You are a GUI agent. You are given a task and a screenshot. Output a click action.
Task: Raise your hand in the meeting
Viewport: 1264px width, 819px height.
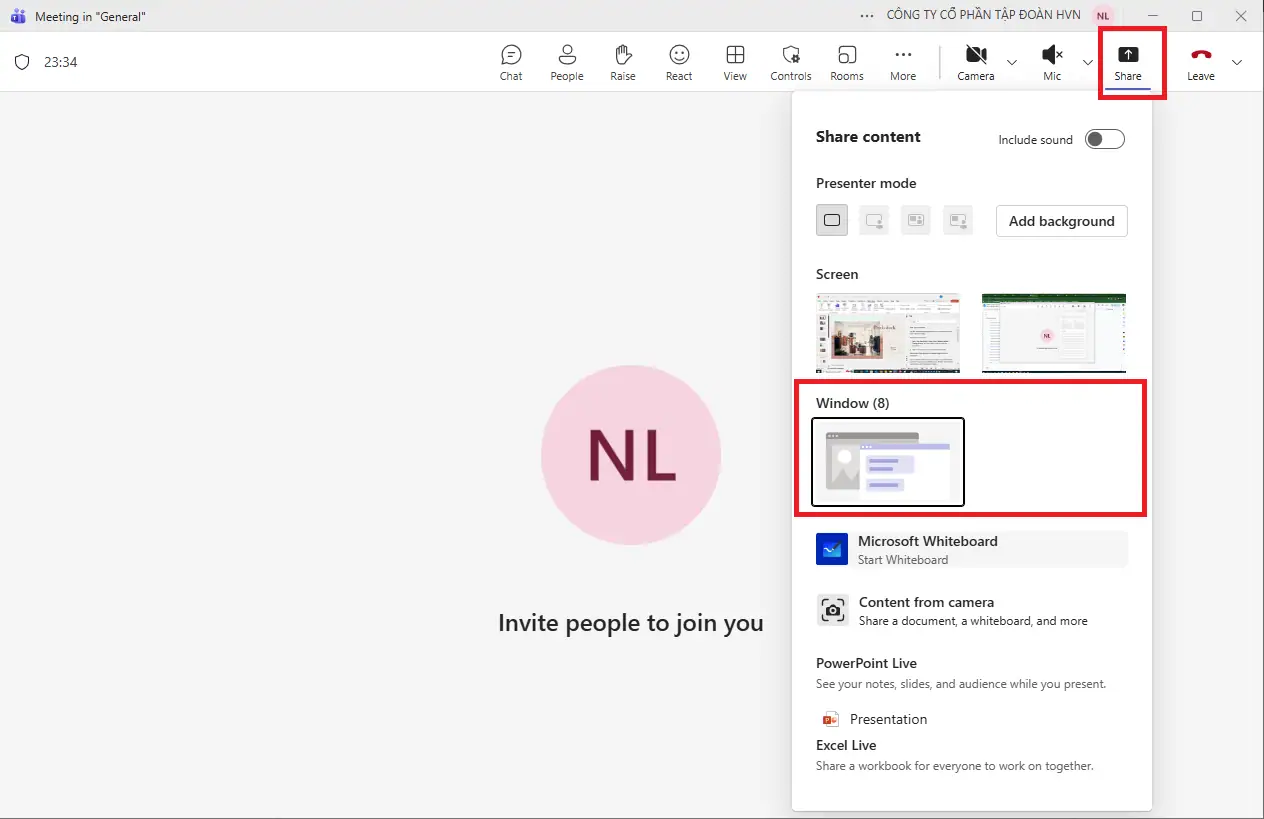point(623,62)
